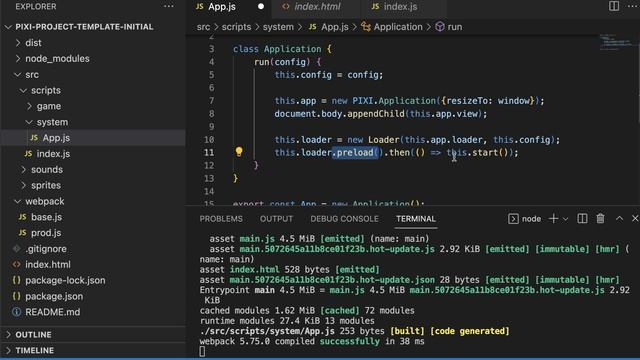Maximize panel with the up chevron

[x=619, y=219]
